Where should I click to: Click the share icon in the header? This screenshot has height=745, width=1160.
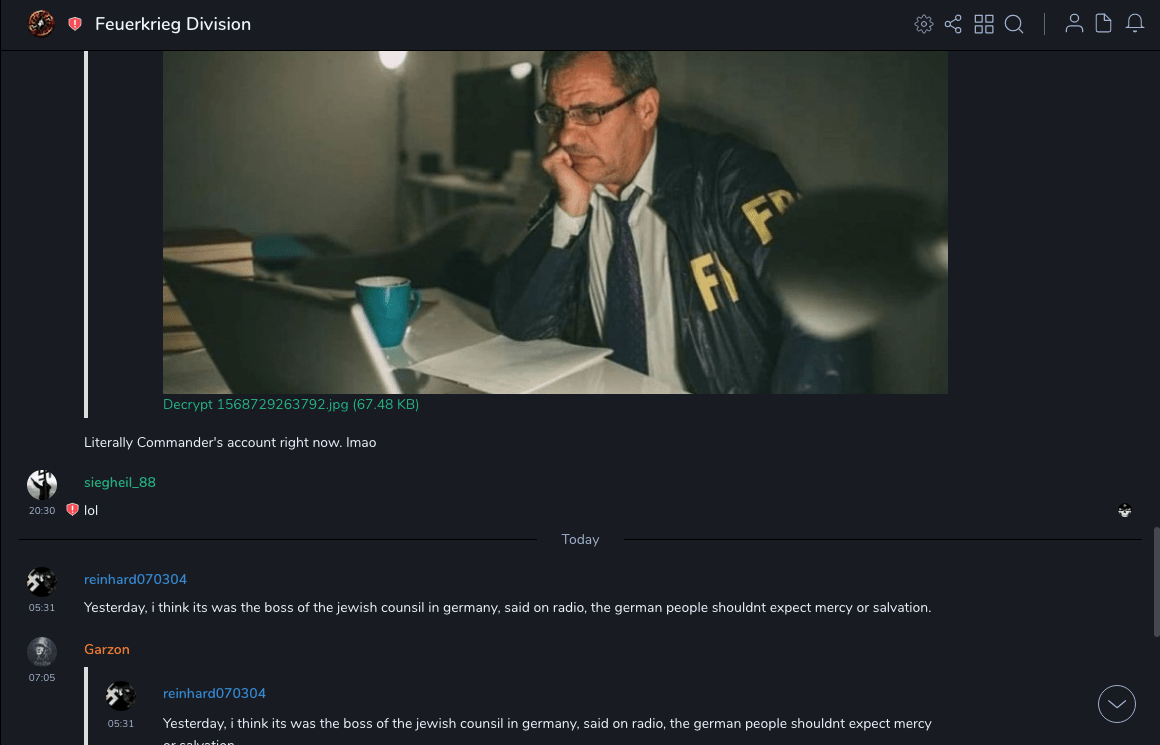click(x=953, y=24)
